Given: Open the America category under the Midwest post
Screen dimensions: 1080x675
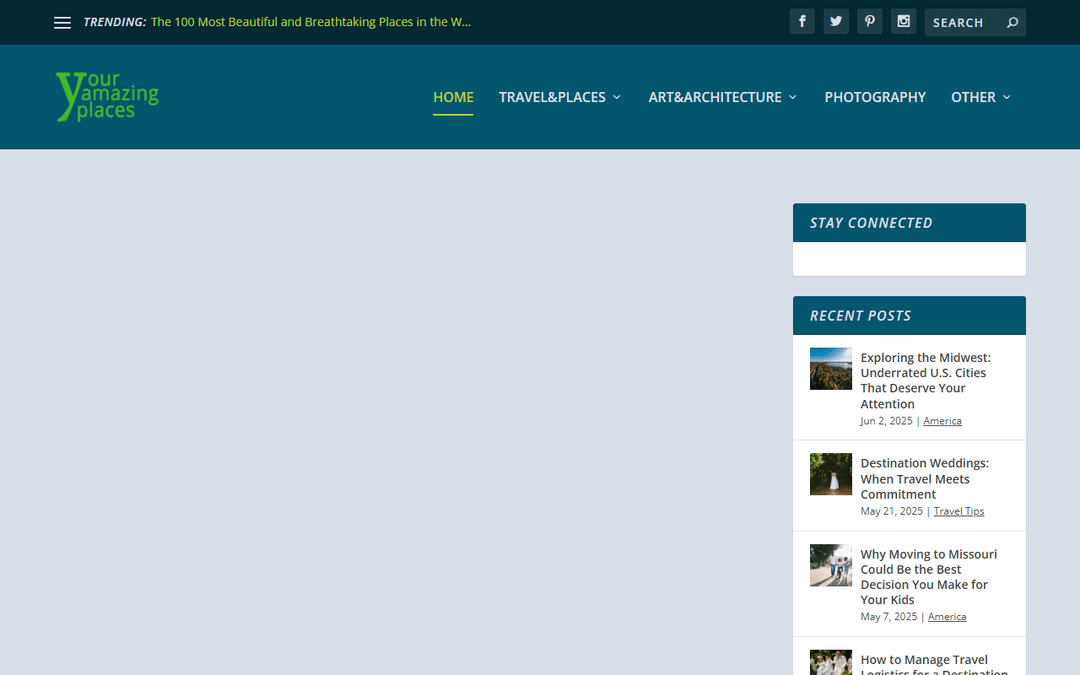Looking at the screenshot, I should [942, 421].
